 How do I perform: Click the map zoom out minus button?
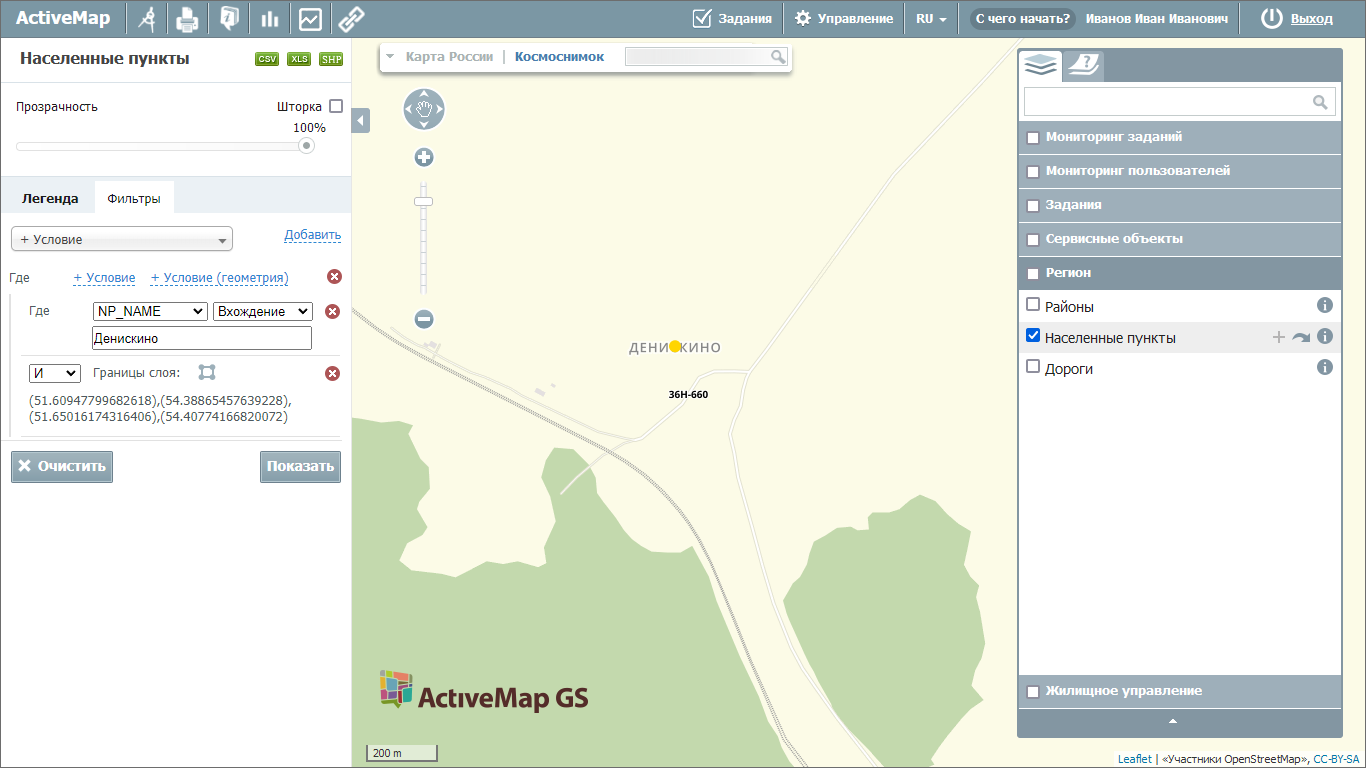[424, 319]
